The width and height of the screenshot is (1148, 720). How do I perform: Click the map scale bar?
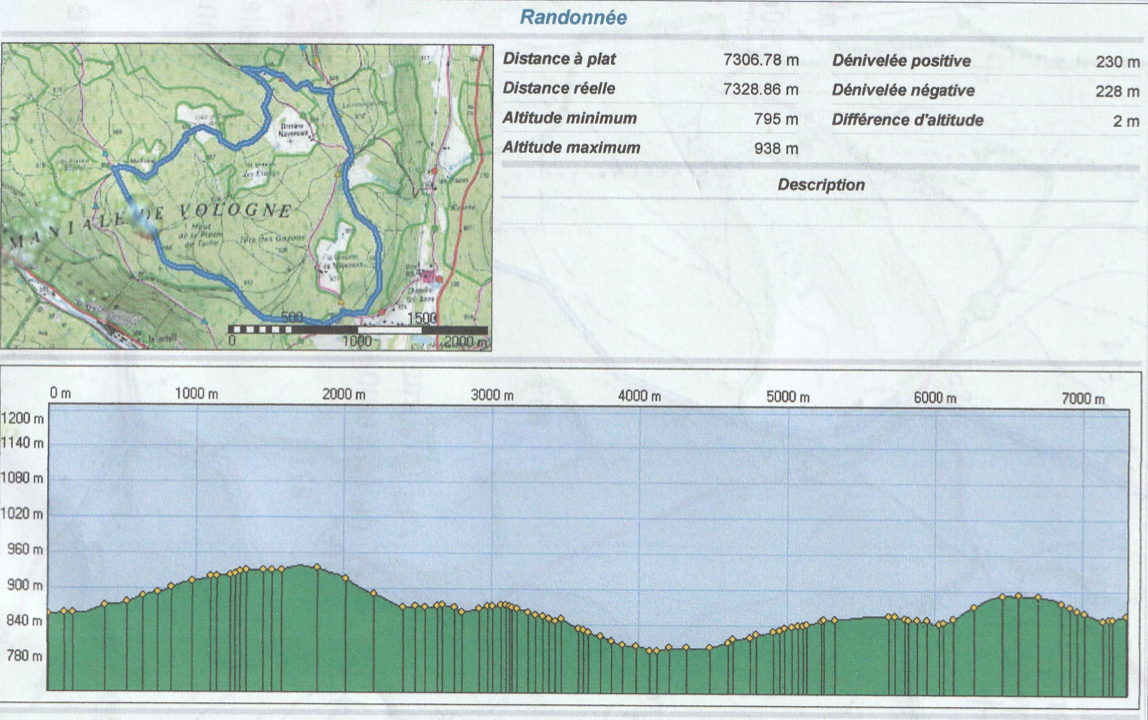[358, 329]
